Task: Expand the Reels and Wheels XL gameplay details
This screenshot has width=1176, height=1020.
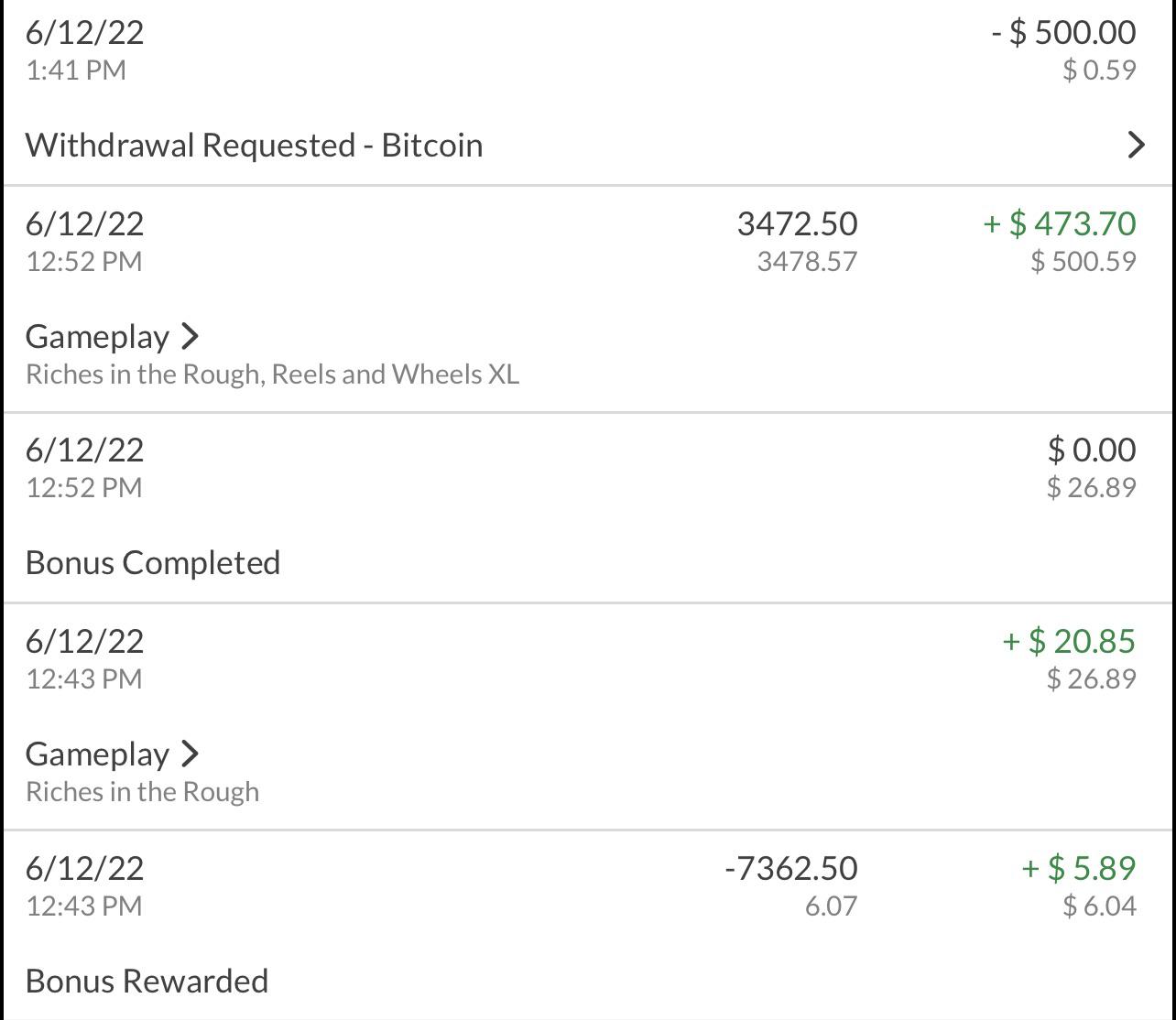Action: [x=191, y=337]
